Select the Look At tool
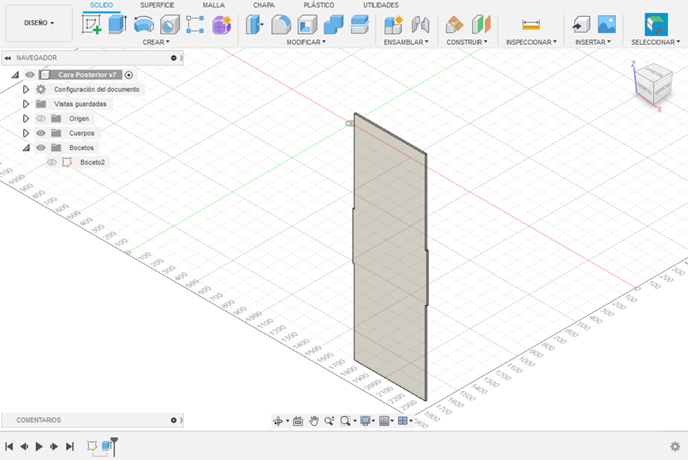The height and width of the screenshot is (460, 688). click(x=298, y=421)
